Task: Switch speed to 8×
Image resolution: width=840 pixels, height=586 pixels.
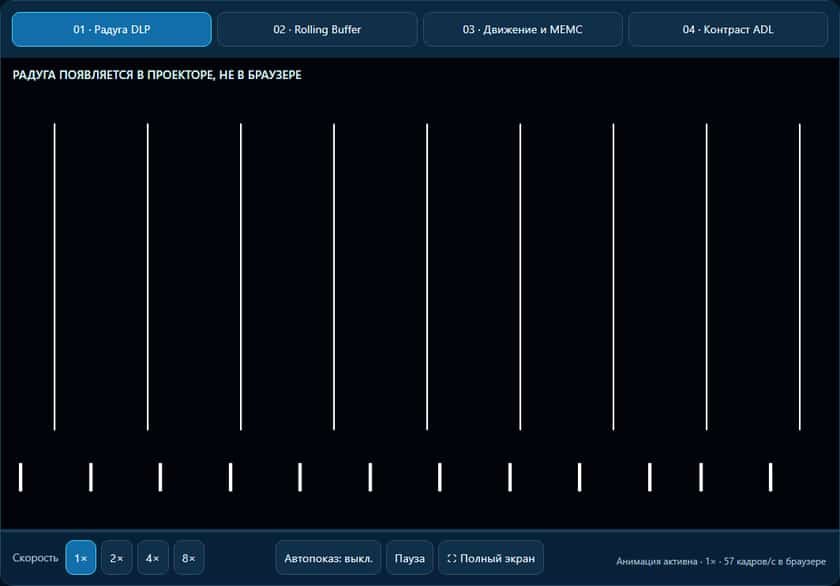Action: coord(189,558)
